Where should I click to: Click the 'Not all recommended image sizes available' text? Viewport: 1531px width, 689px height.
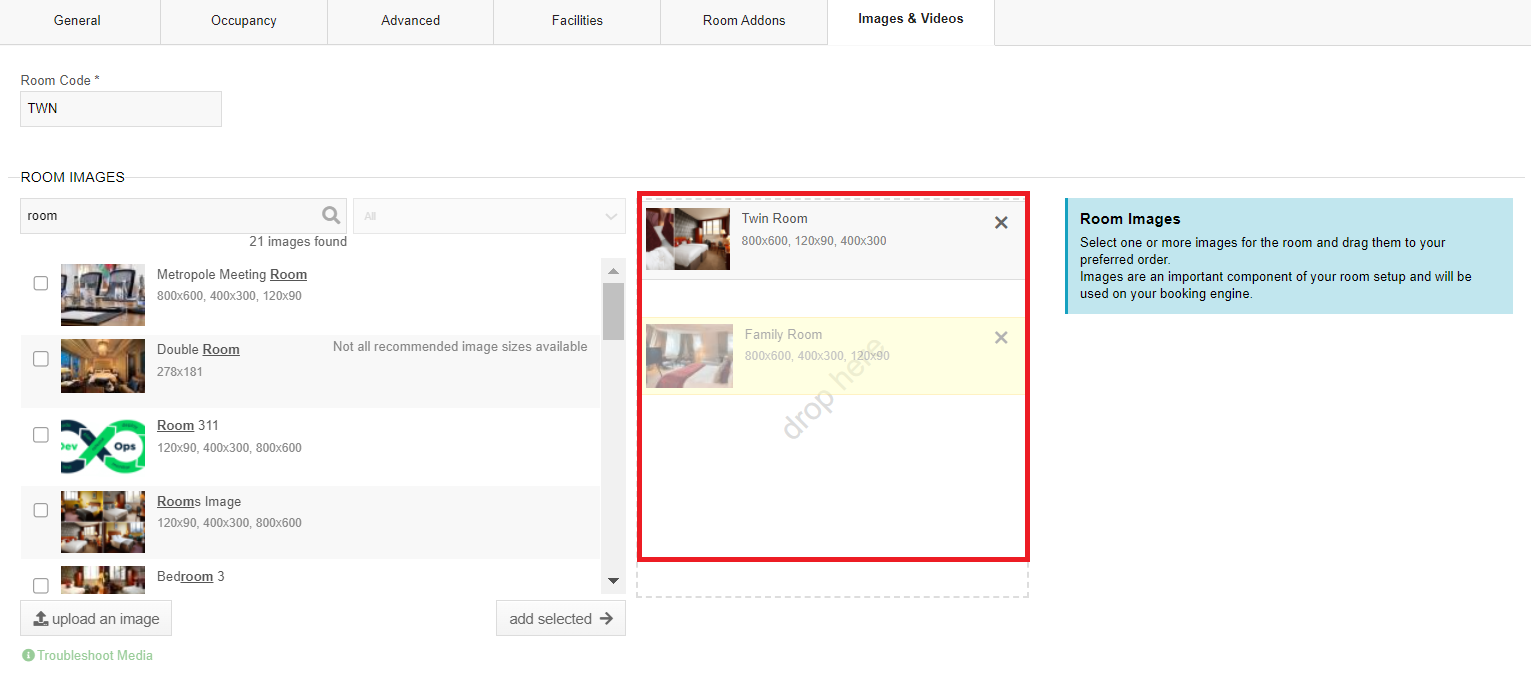[460, 346]
